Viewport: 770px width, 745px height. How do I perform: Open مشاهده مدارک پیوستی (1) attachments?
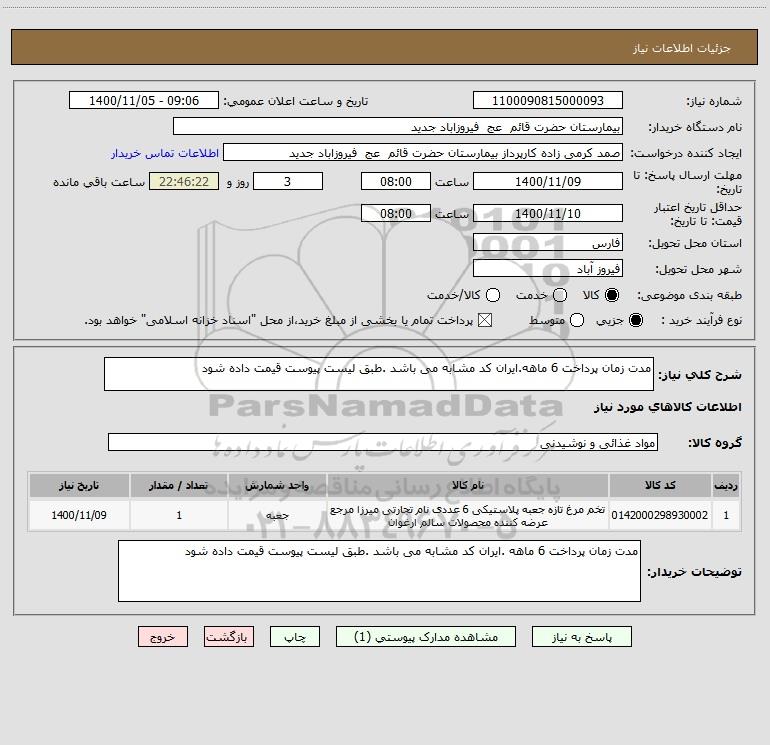[x=426, y=637]
